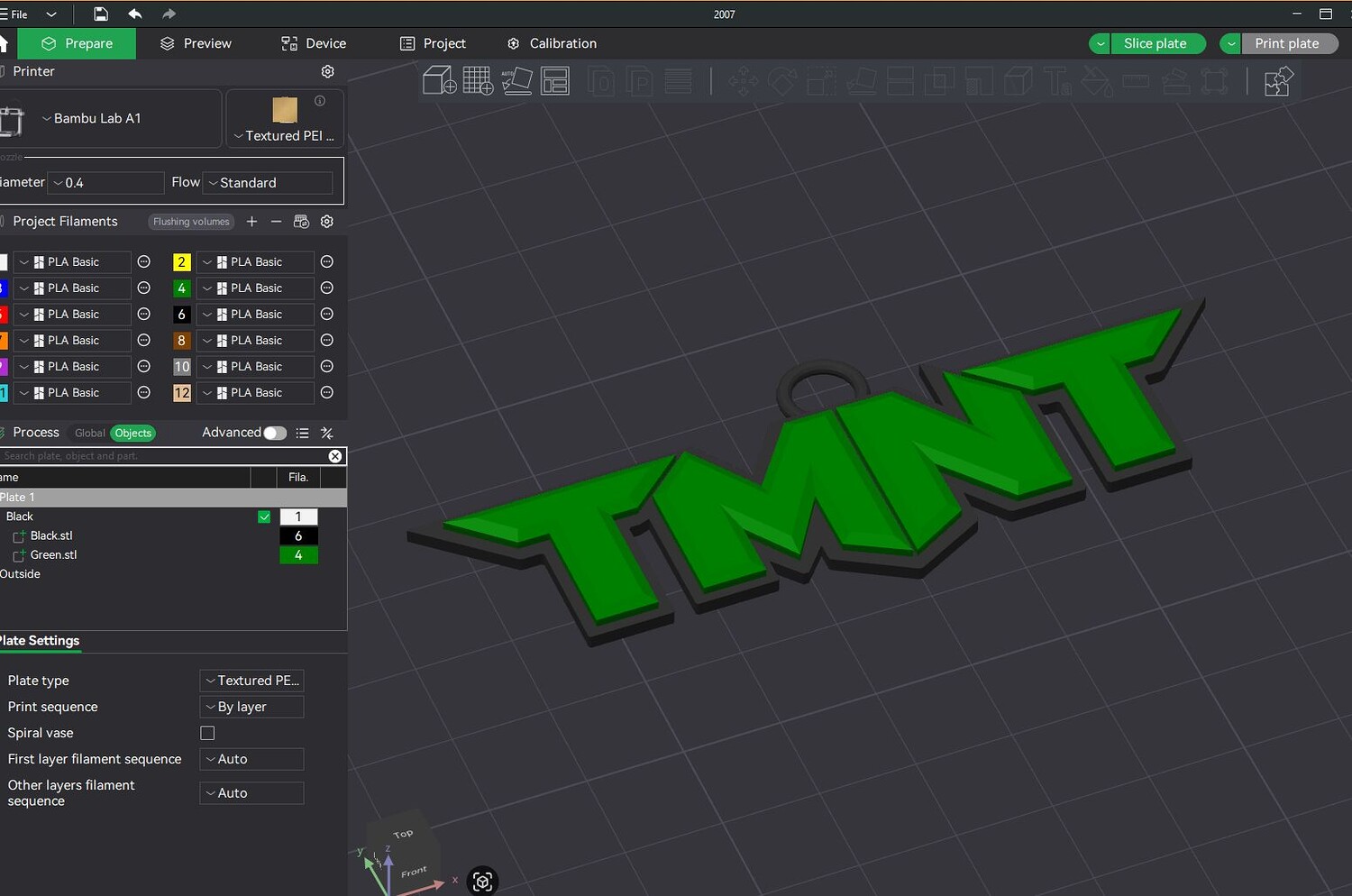Switch to the Project tab

click(x=433, y=43)
